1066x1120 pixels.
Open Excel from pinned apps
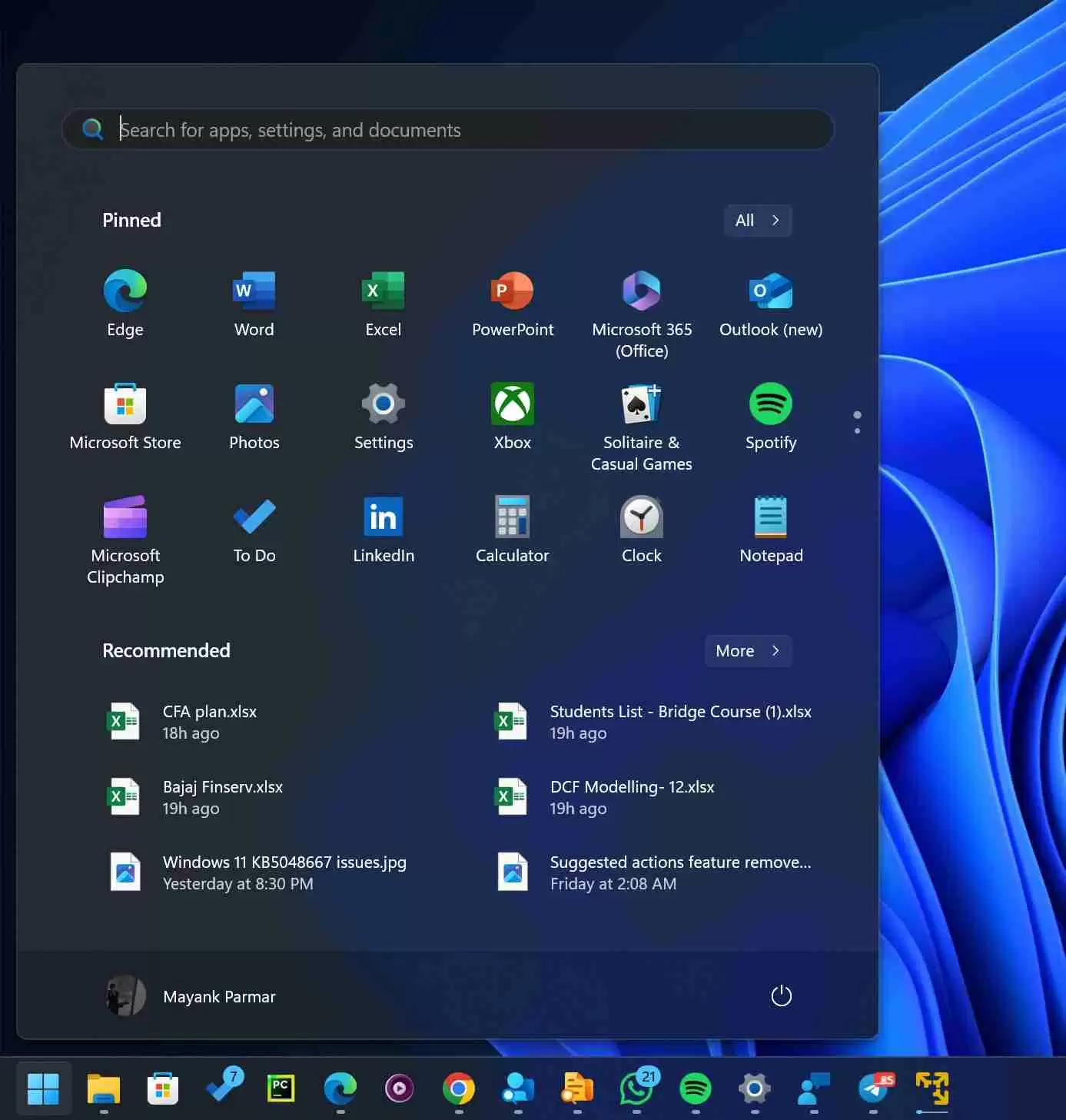pyautogui.click(x=383, y=302)
